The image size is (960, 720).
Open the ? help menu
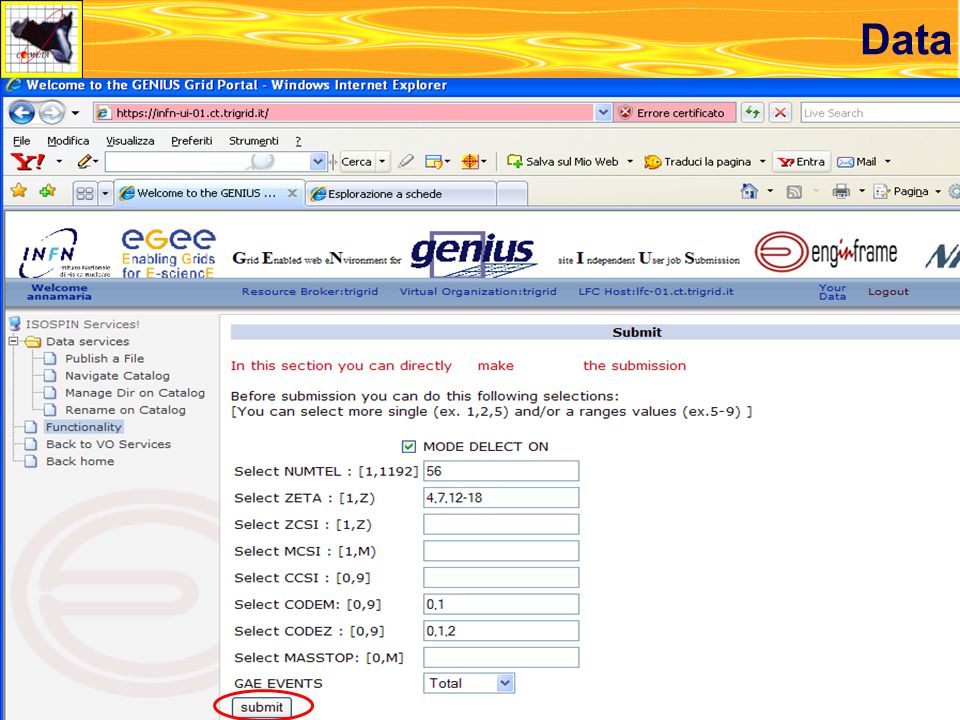(298, 141)
